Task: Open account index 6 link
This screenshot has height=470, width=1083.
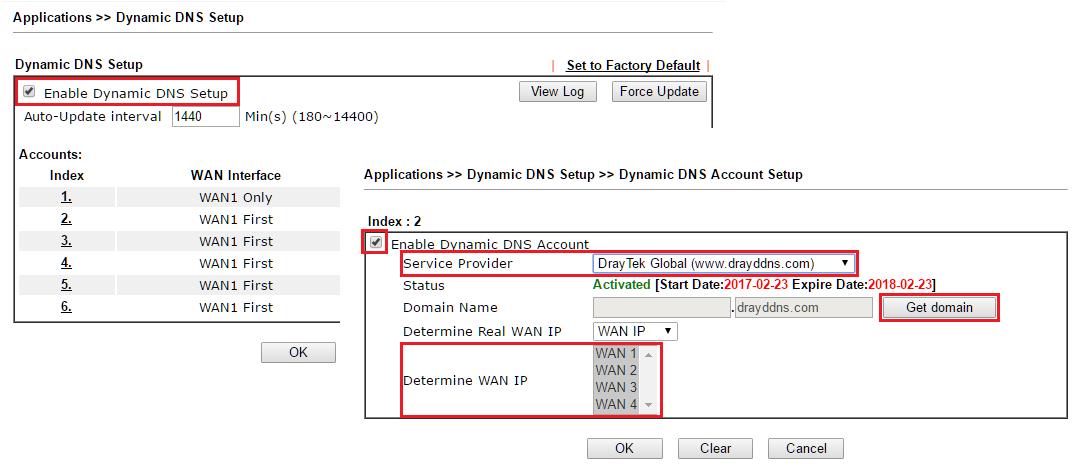Action: pos(66,307)
